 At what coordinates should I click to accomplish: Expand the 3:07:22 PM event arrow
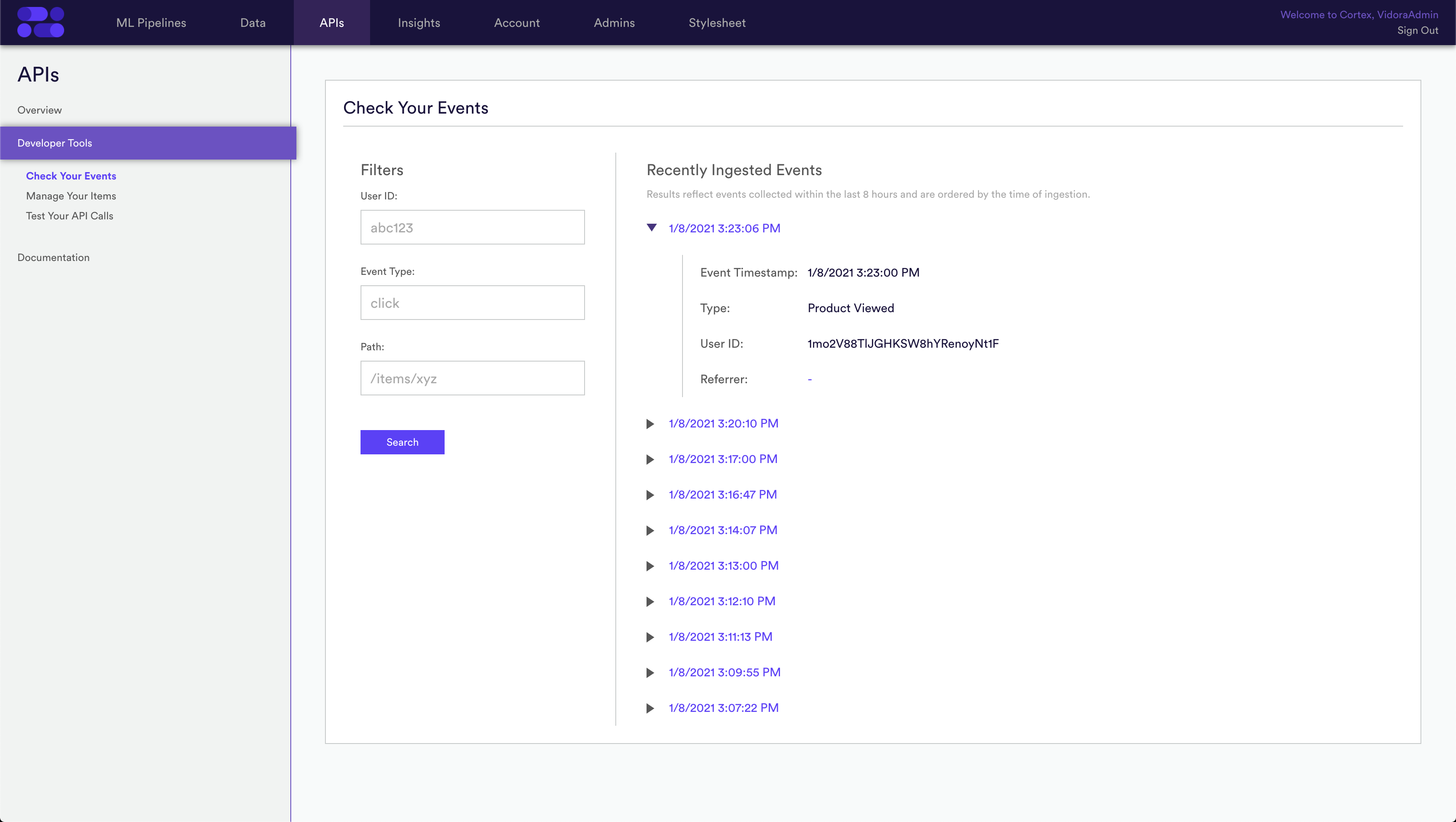click(x=650, y=709)
